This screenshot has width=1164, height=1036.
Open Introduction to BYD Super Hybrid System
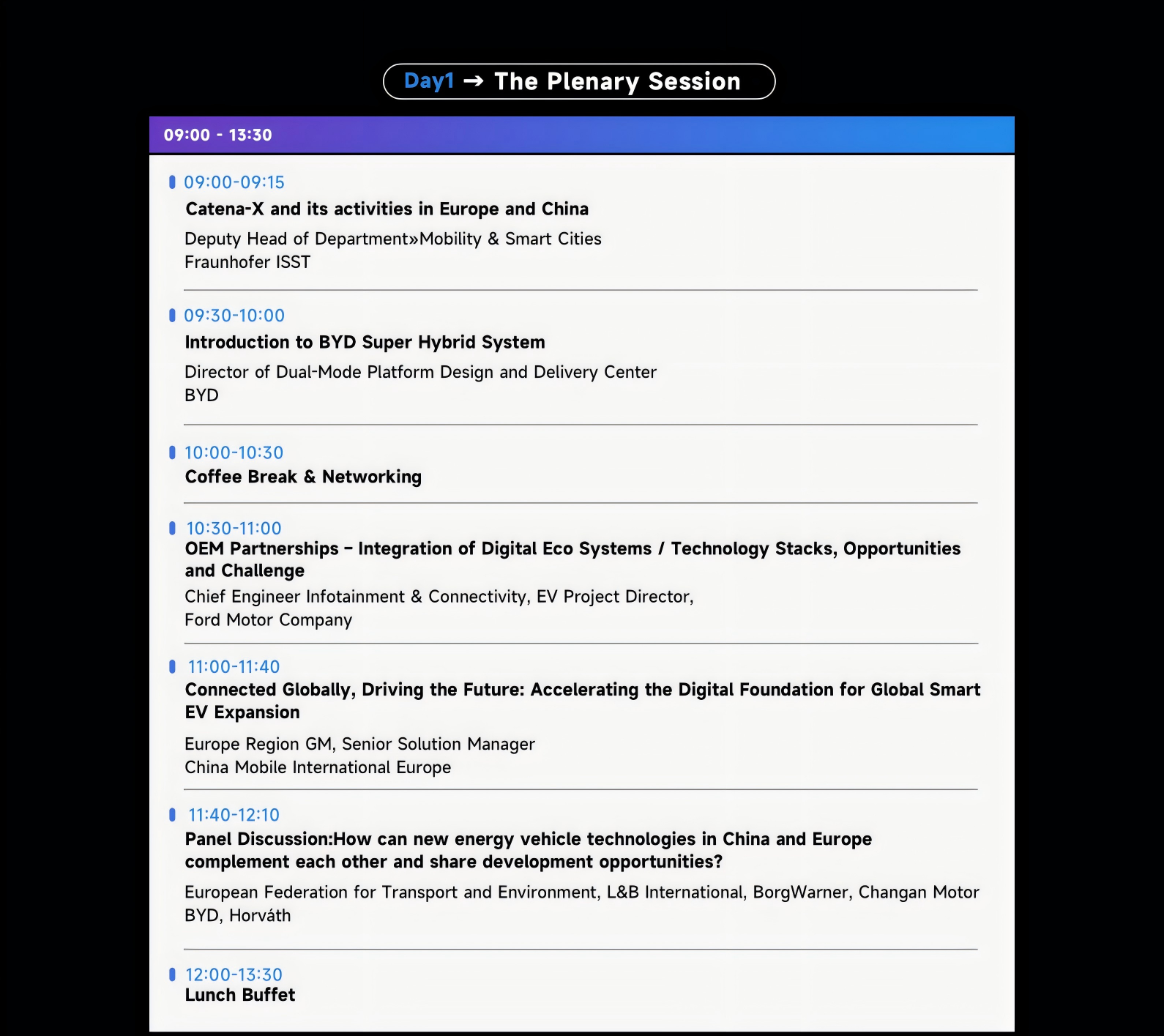point(365,343)
